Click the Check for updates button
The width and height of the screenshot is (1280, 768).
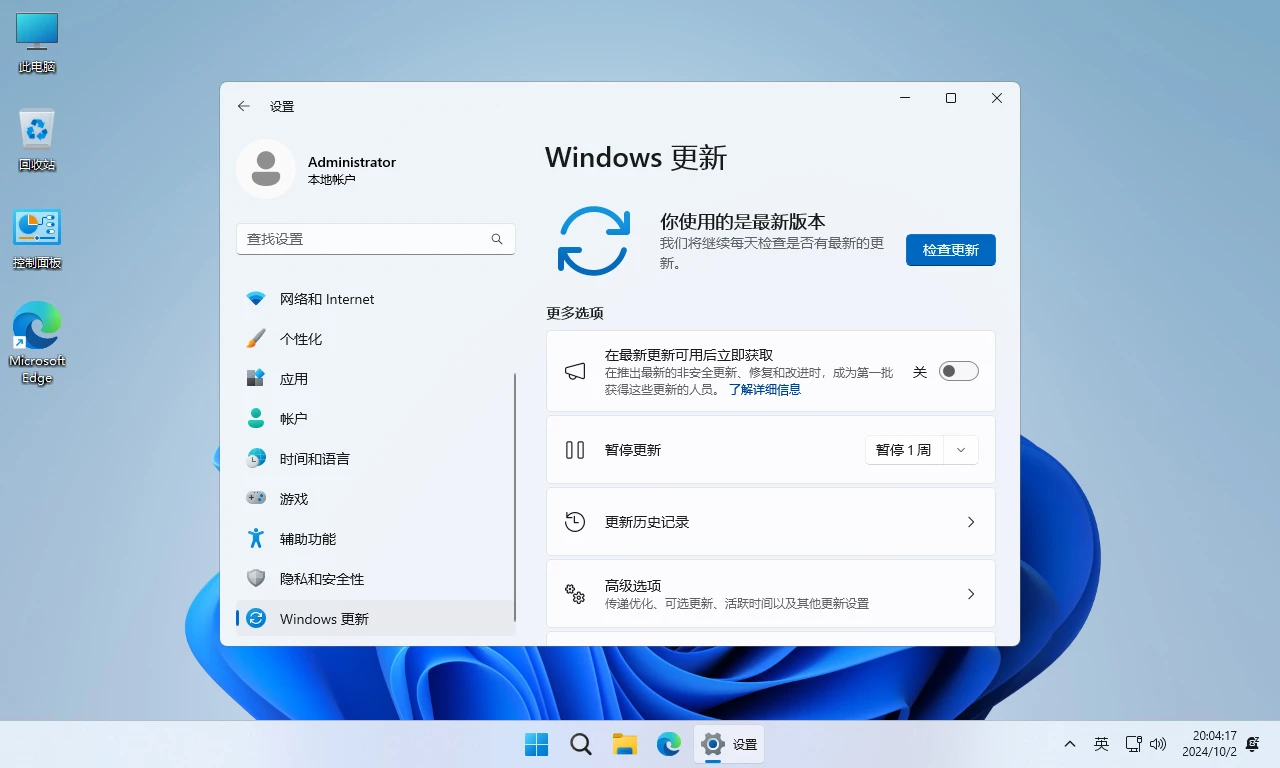coord(950,250)
